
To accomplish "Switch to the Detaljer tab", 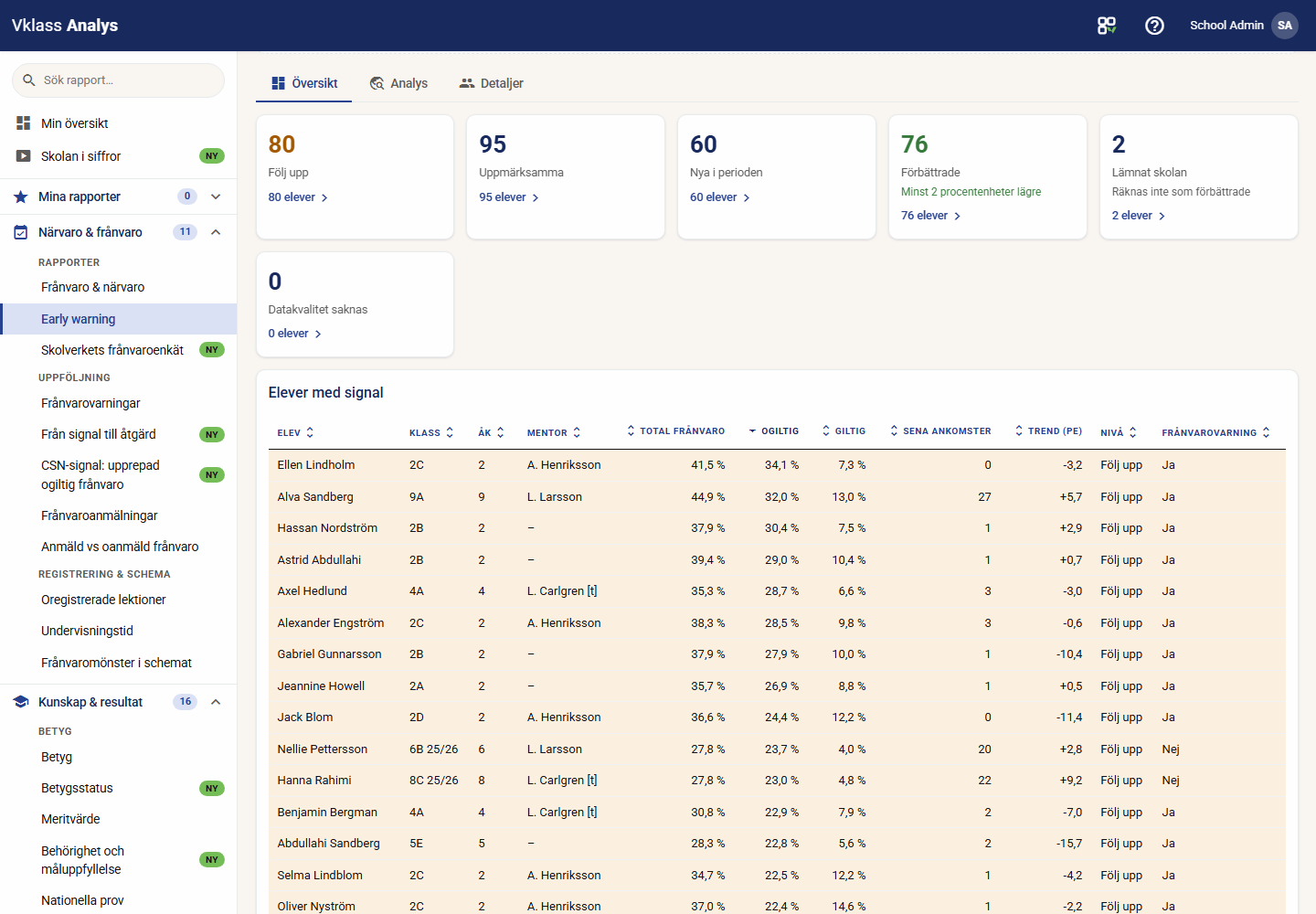I will pos(491,83).
